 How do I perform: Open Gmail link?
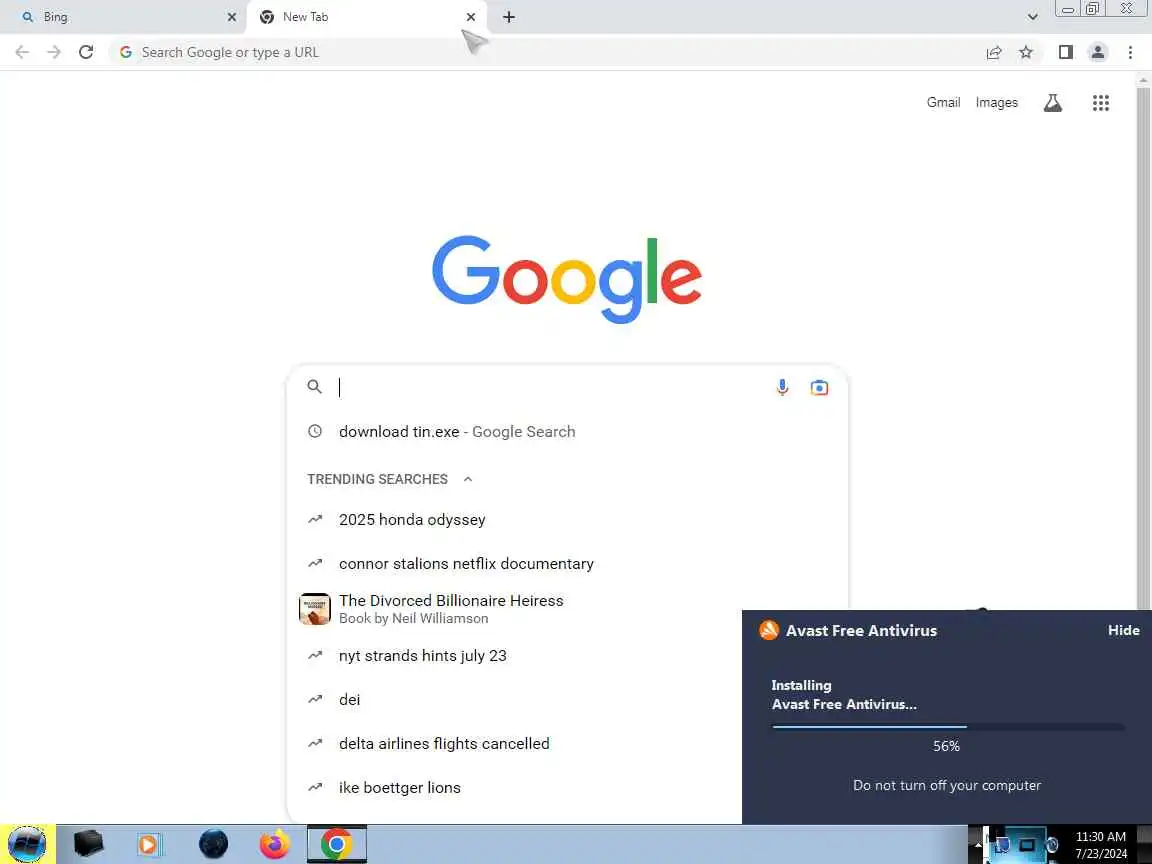[x=943, y=102]
